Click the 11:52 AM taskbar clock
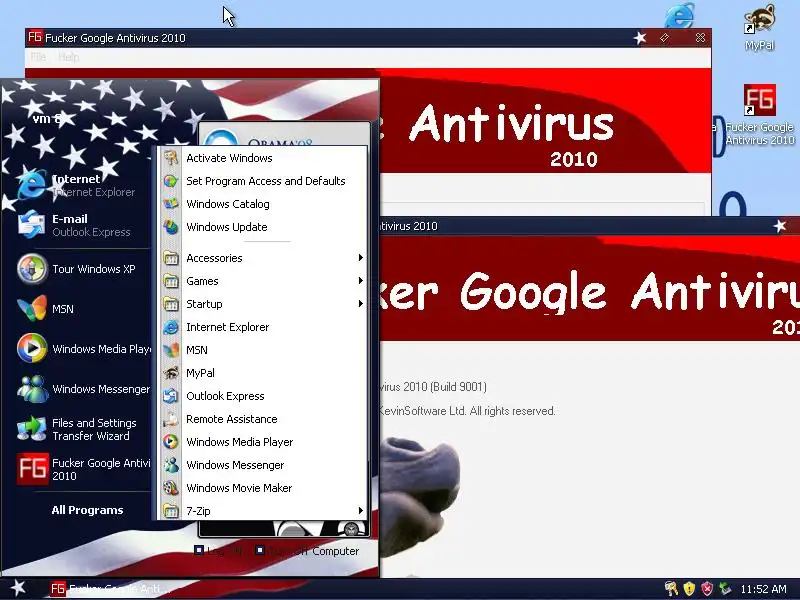800x600 pixels. coord(763,589)
